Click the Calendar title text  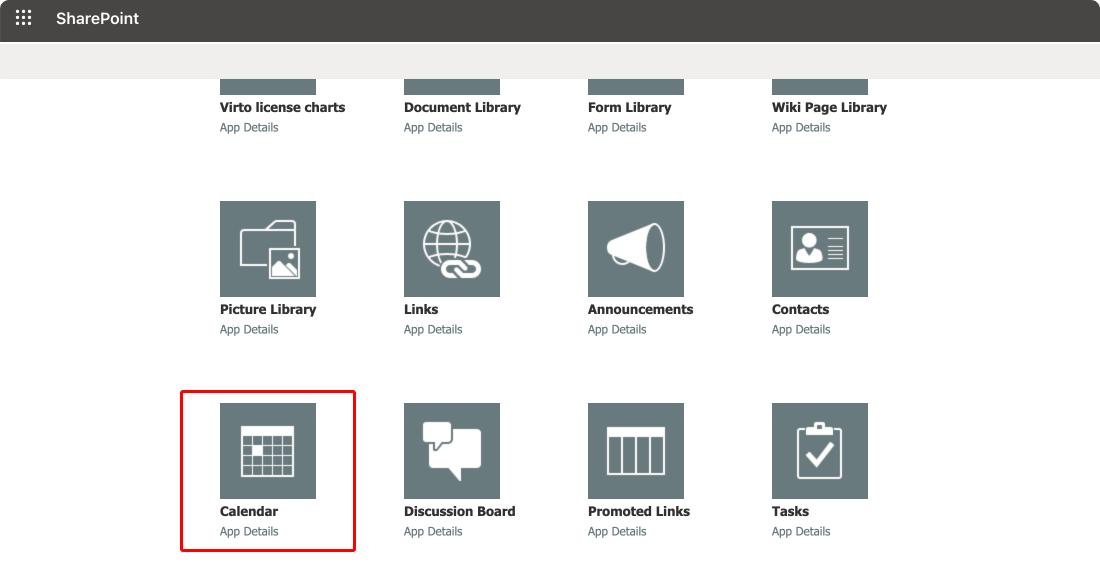pos(249,511)
